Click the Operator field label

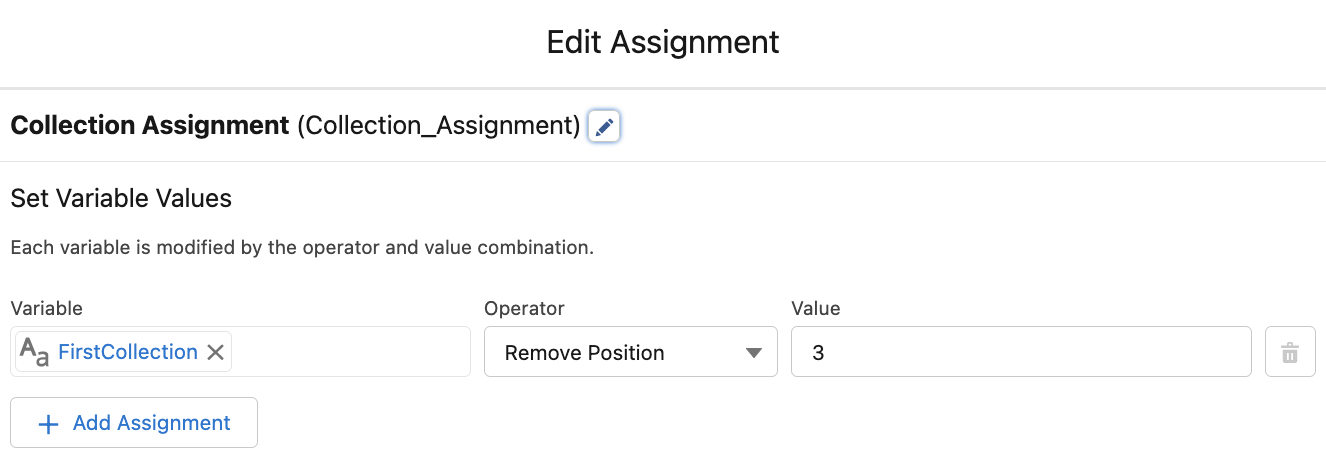[524, 309]
